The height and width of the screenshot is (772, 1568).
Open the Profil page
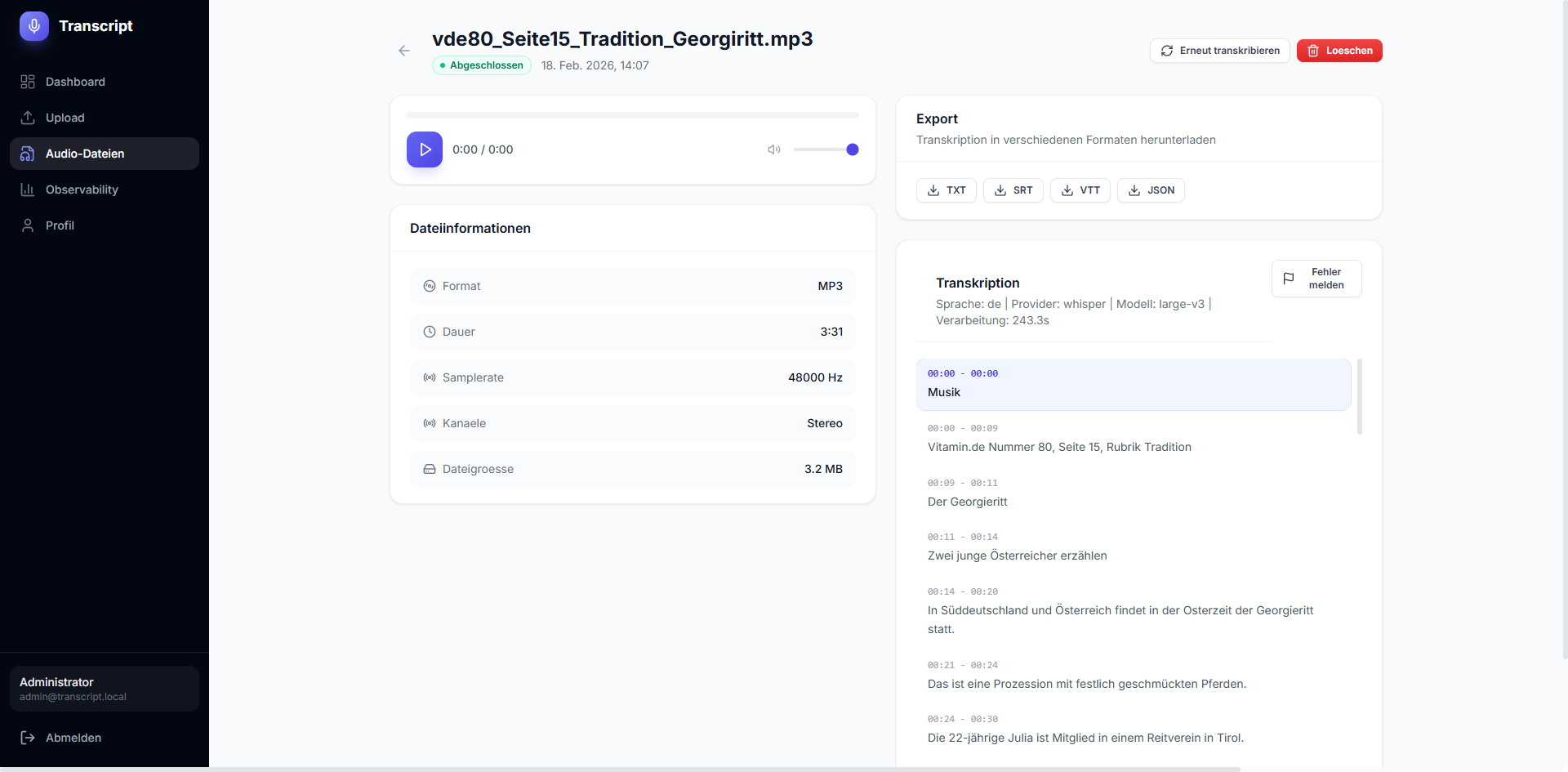pos(60,225)
